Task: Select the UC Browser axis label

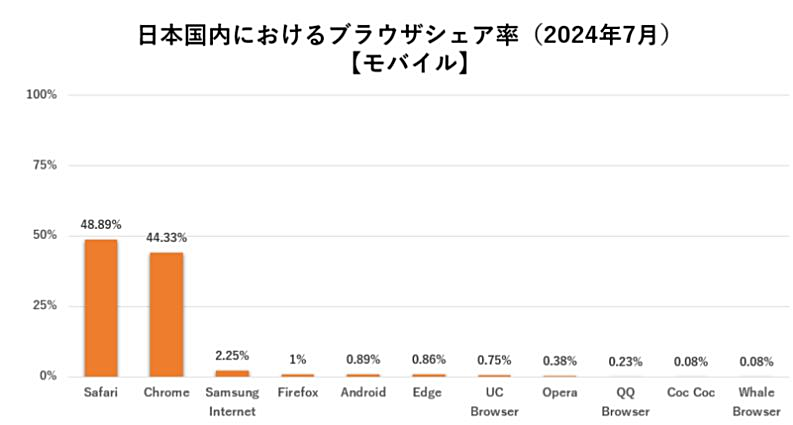Action: [494, 401]
